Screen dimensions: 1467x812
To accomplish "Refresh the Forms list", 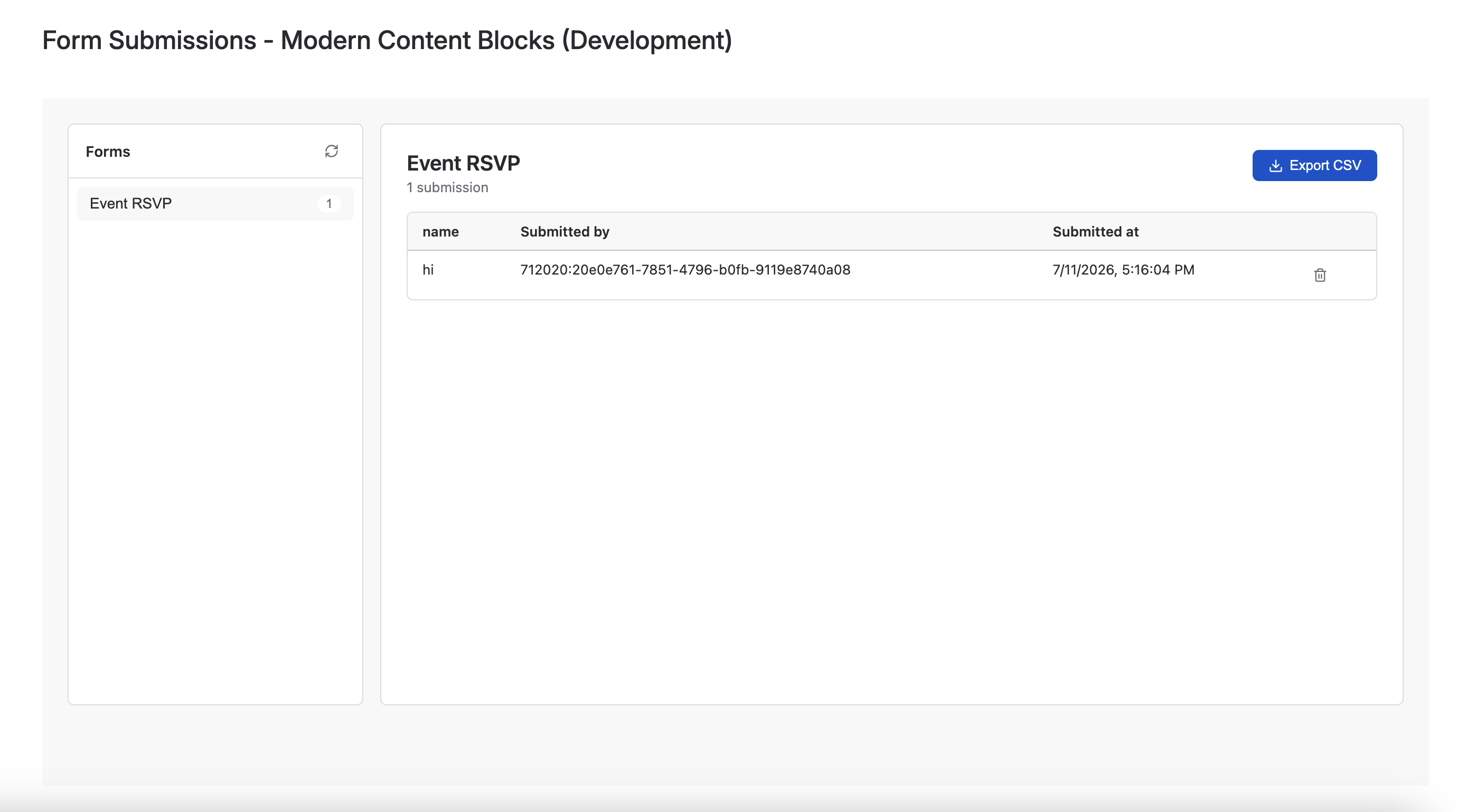I will [x=332, y=151].
